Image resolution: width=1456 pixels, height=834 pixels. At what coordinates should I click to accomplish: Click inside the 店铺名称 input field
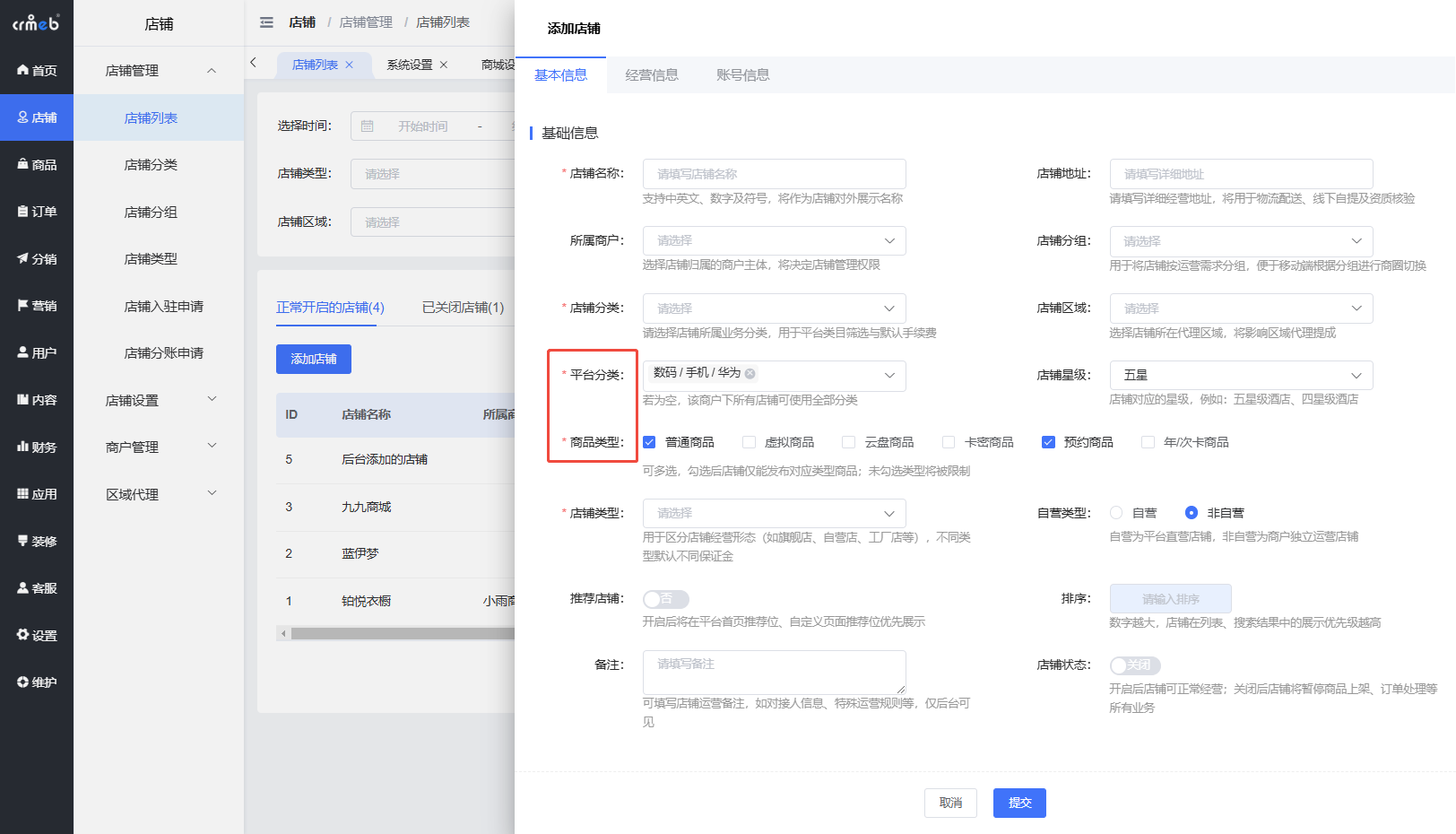pyautogui.click(x=774, y=174)
